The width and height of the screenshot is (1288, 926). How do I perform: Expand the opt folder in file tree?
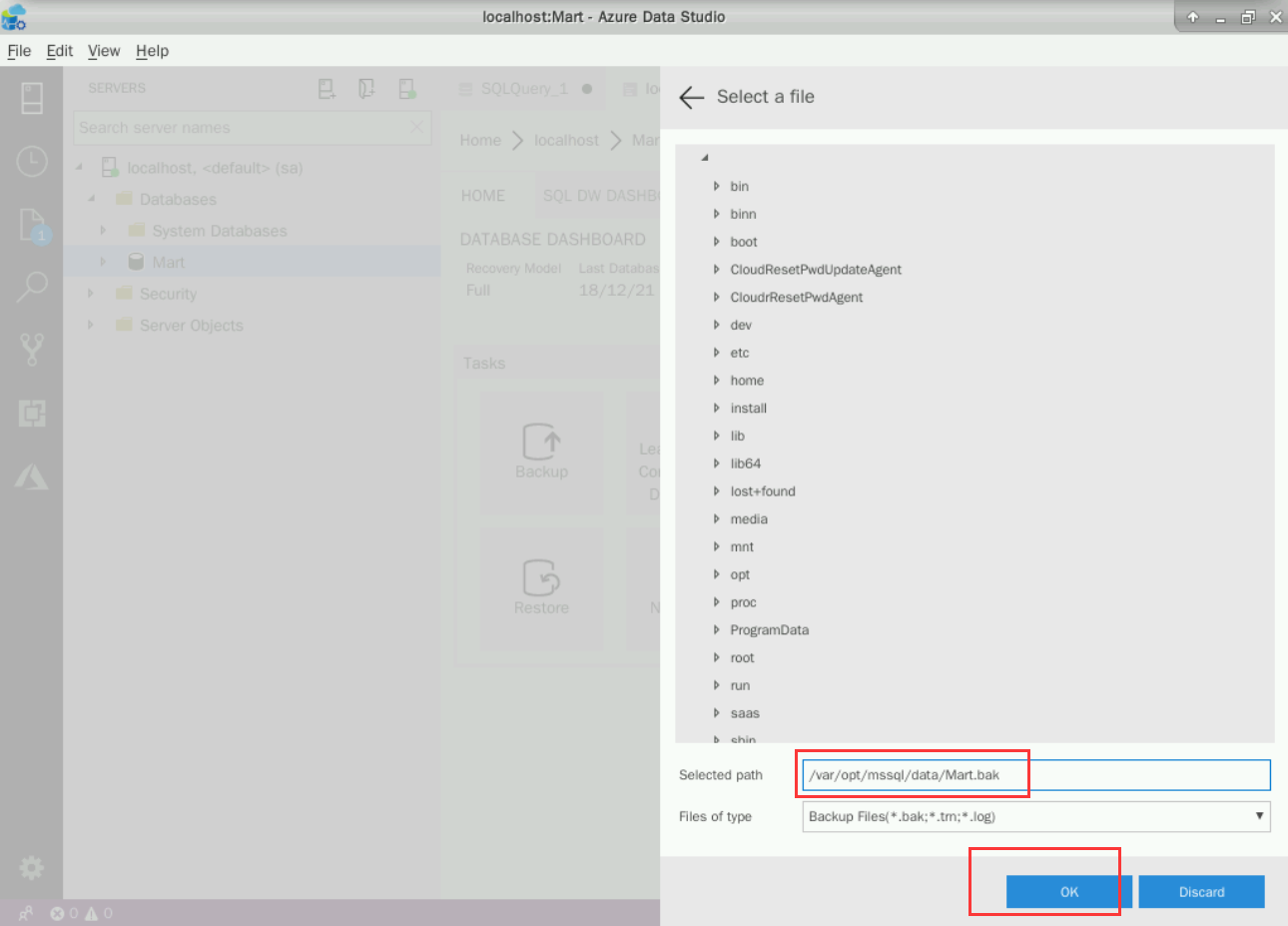tap(717, 575)
